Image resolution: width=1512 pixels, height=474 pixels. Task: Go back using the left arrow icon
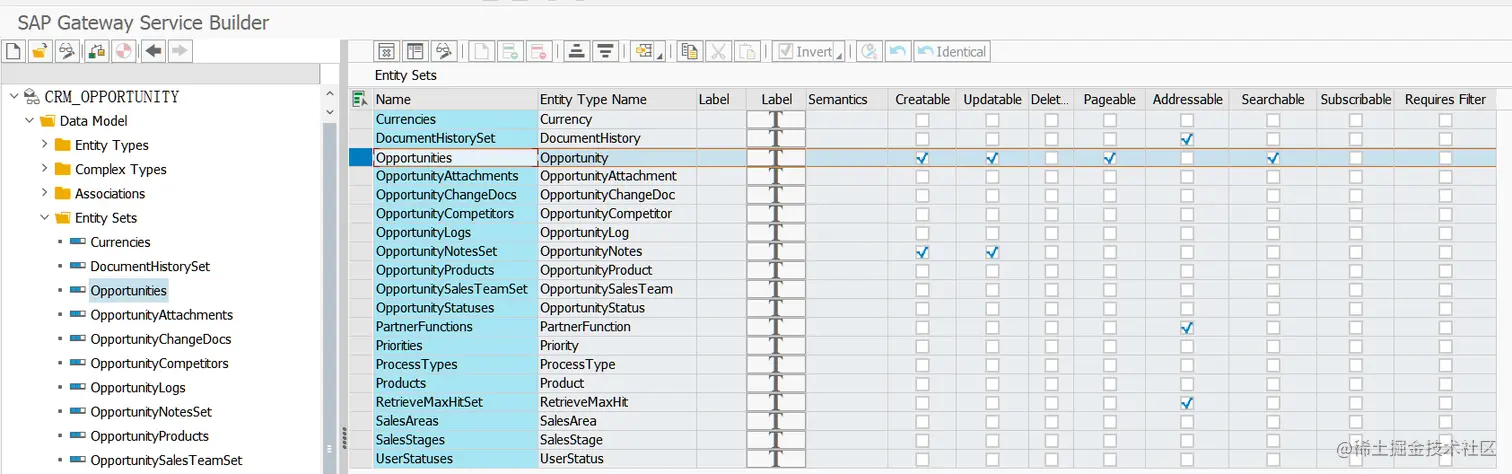coord(153,51)
